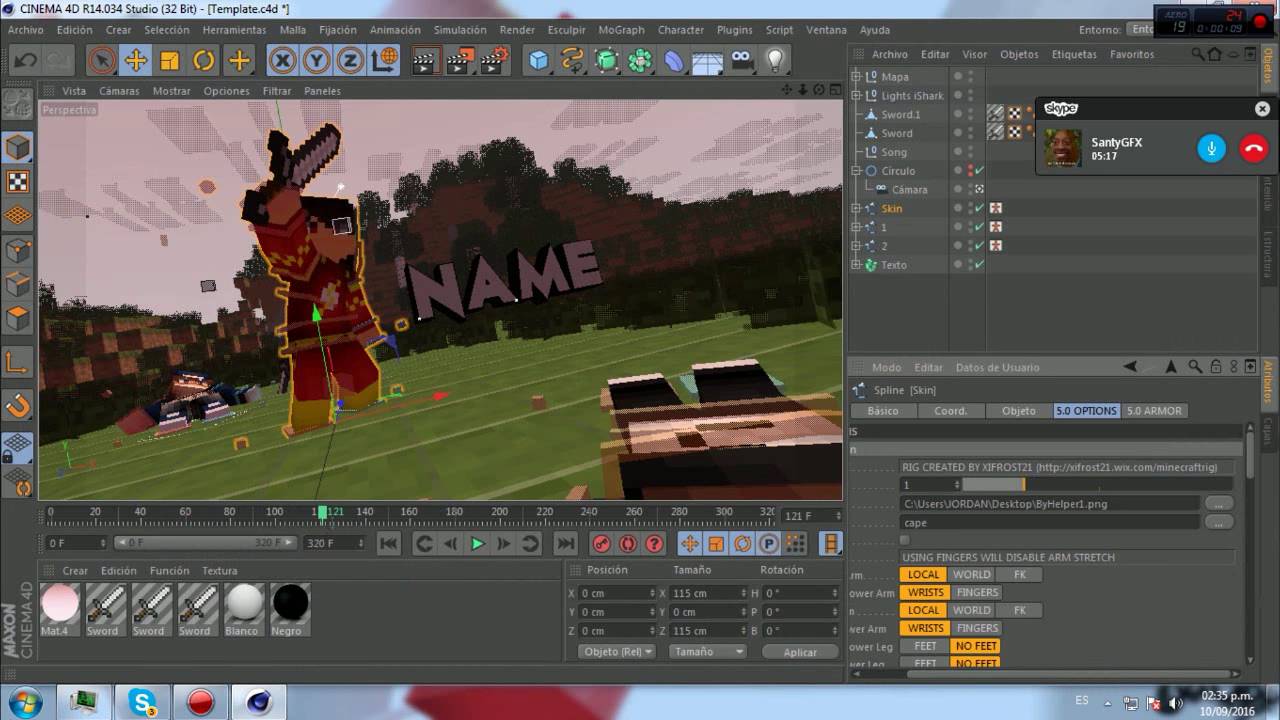Activate the Rotate tool

point(204,61)
